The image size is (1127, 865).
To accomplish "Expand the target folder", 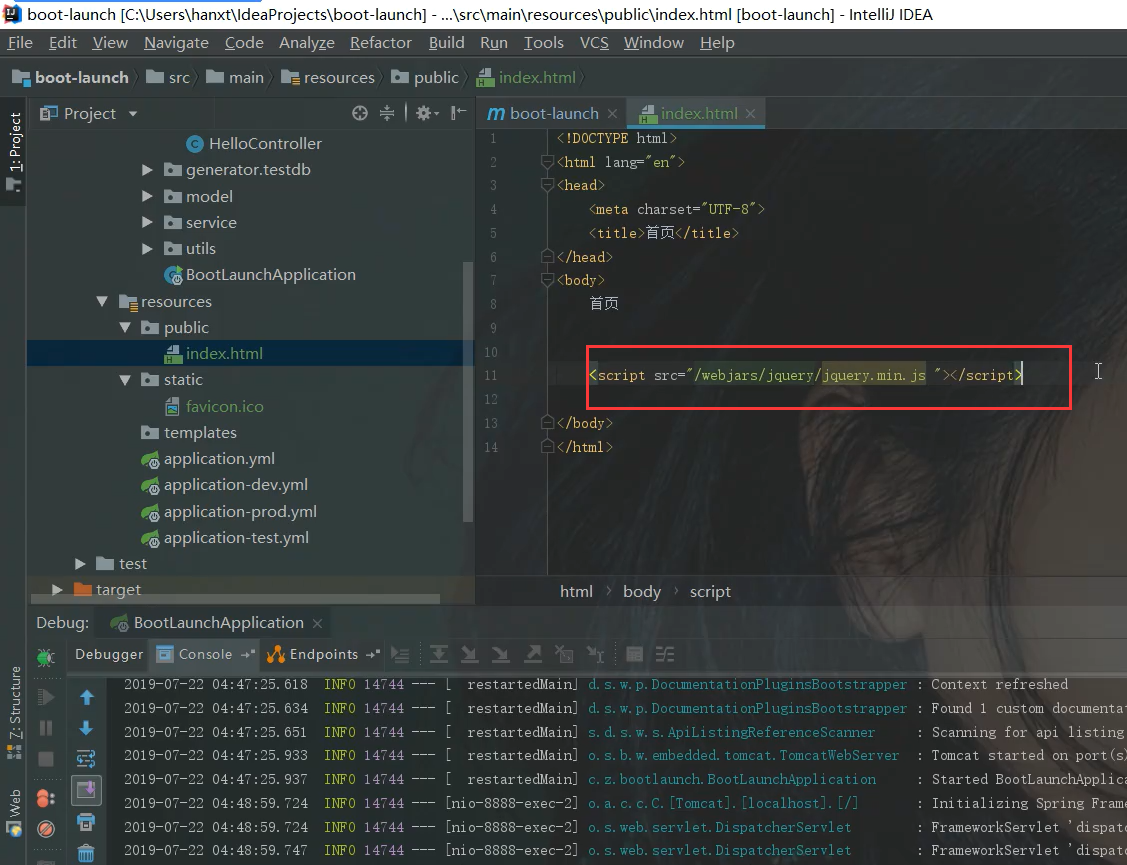I will [x=58, y=590].
